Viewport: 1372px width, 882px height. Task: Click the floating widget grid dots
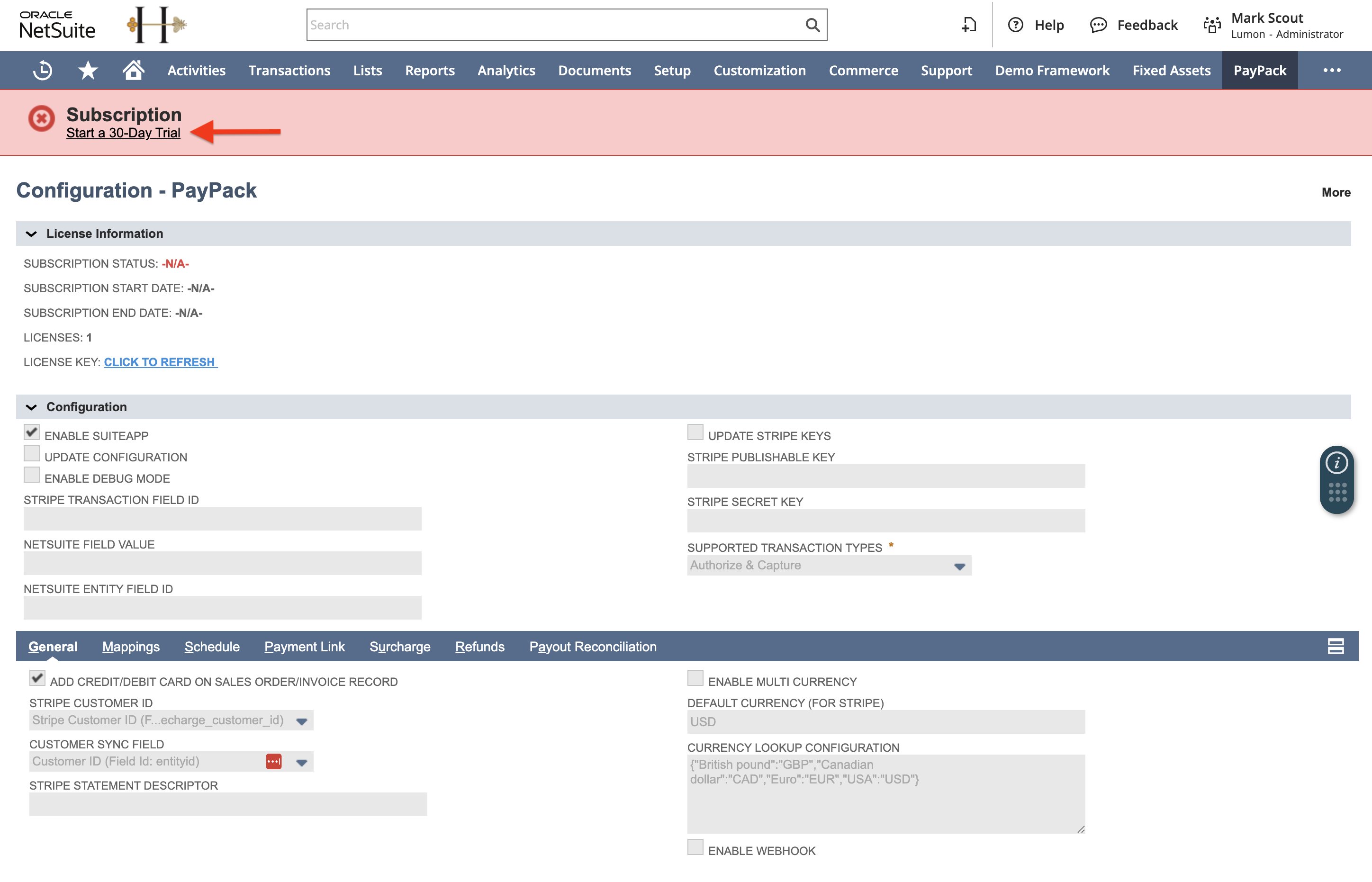coord(1337,493)
